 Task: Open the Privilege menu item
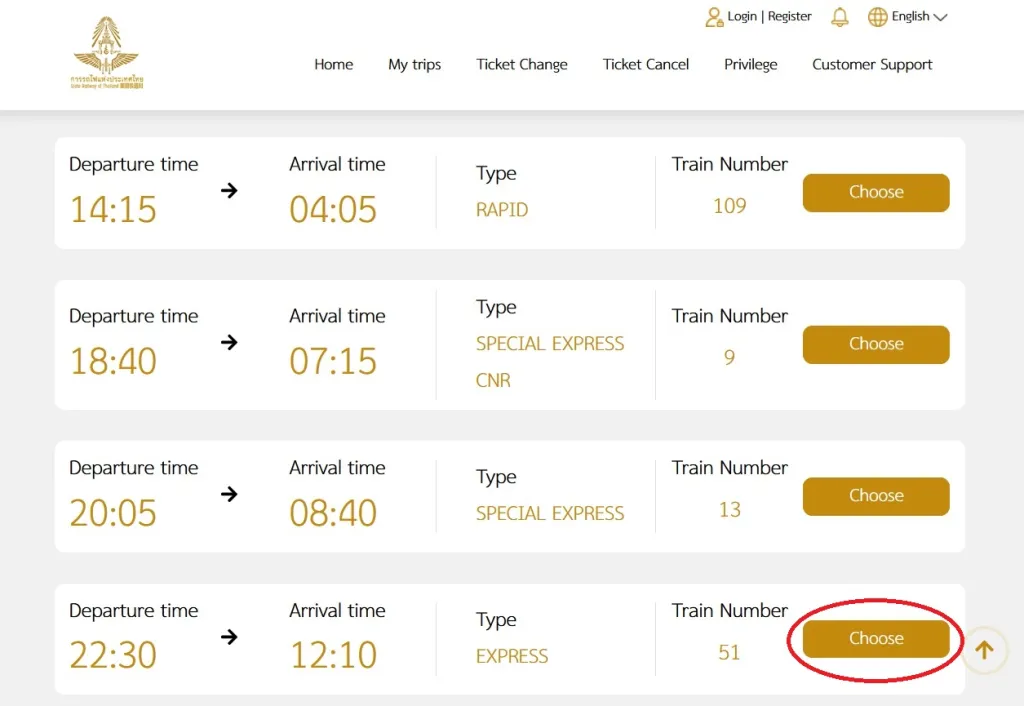coord(750,65)
